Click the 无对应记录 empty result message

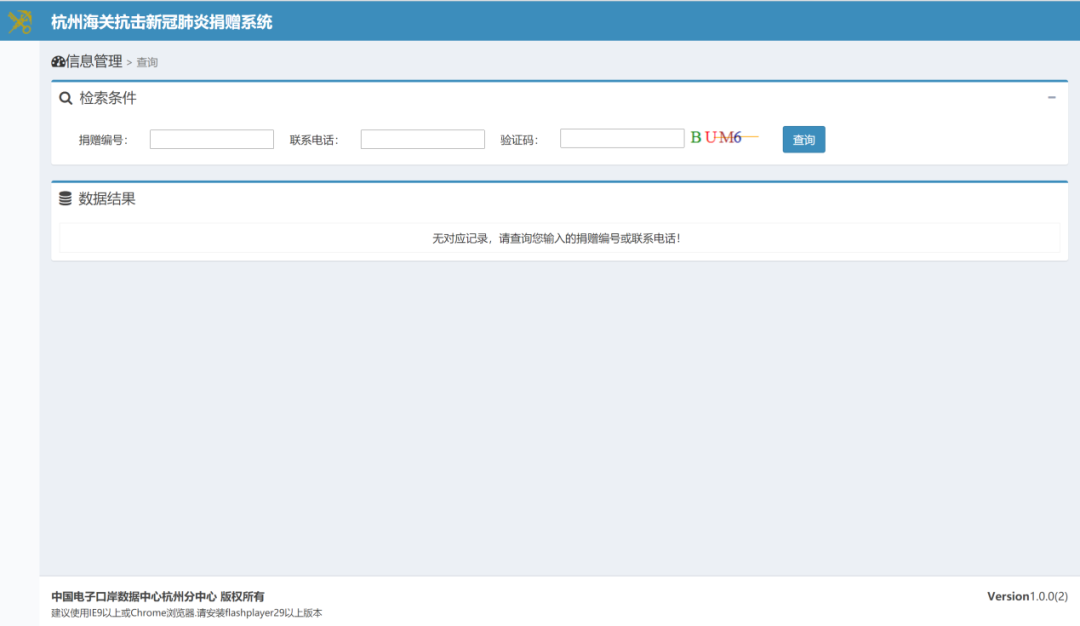pyautogui.click(x=556, y=239)
